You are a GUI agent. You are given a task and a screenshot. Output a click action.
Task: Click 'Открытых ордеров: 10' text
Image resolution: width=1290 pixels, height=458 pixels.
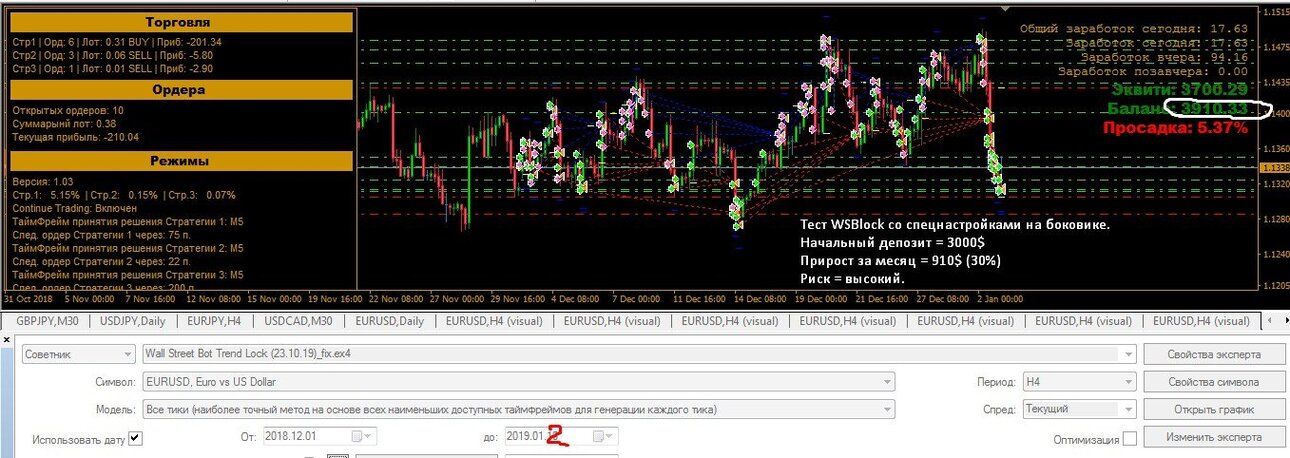tap(68, 110)
